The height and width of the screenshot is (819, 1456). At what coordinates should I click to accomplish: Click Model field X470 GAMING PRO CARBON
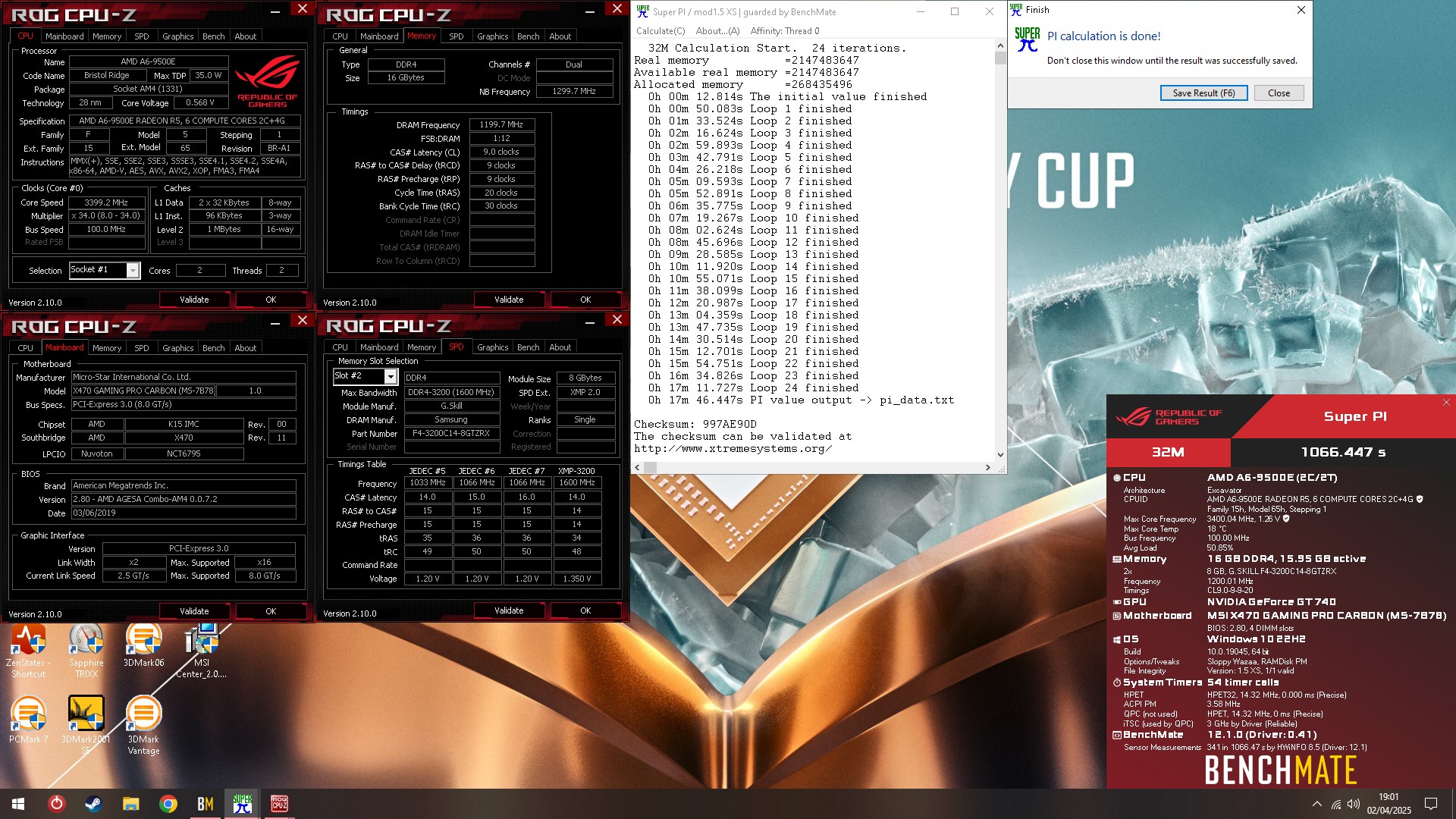coord(143,391)
